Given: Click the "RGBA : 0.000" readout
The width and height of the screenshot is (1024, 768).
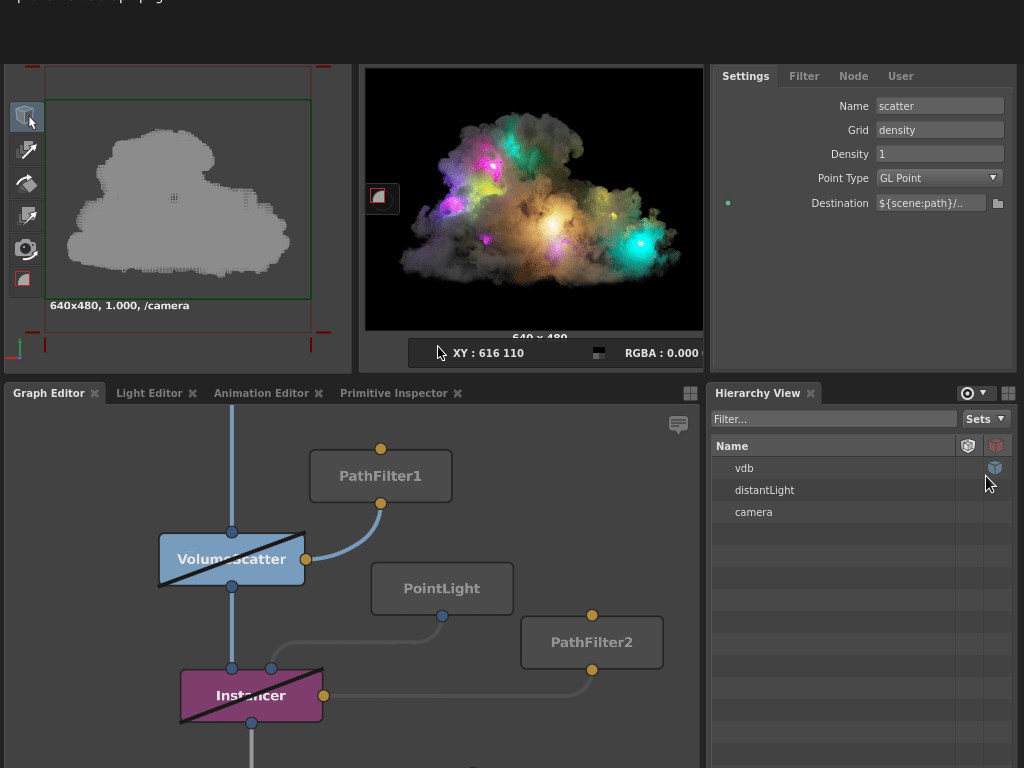Looking at the screenshot, I should click(662, 353).
